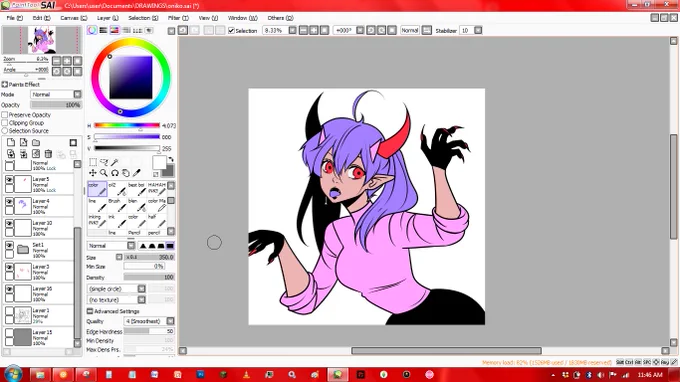Collapse the Advanced Settings section

pyautogui.click(x=90, y=311)
